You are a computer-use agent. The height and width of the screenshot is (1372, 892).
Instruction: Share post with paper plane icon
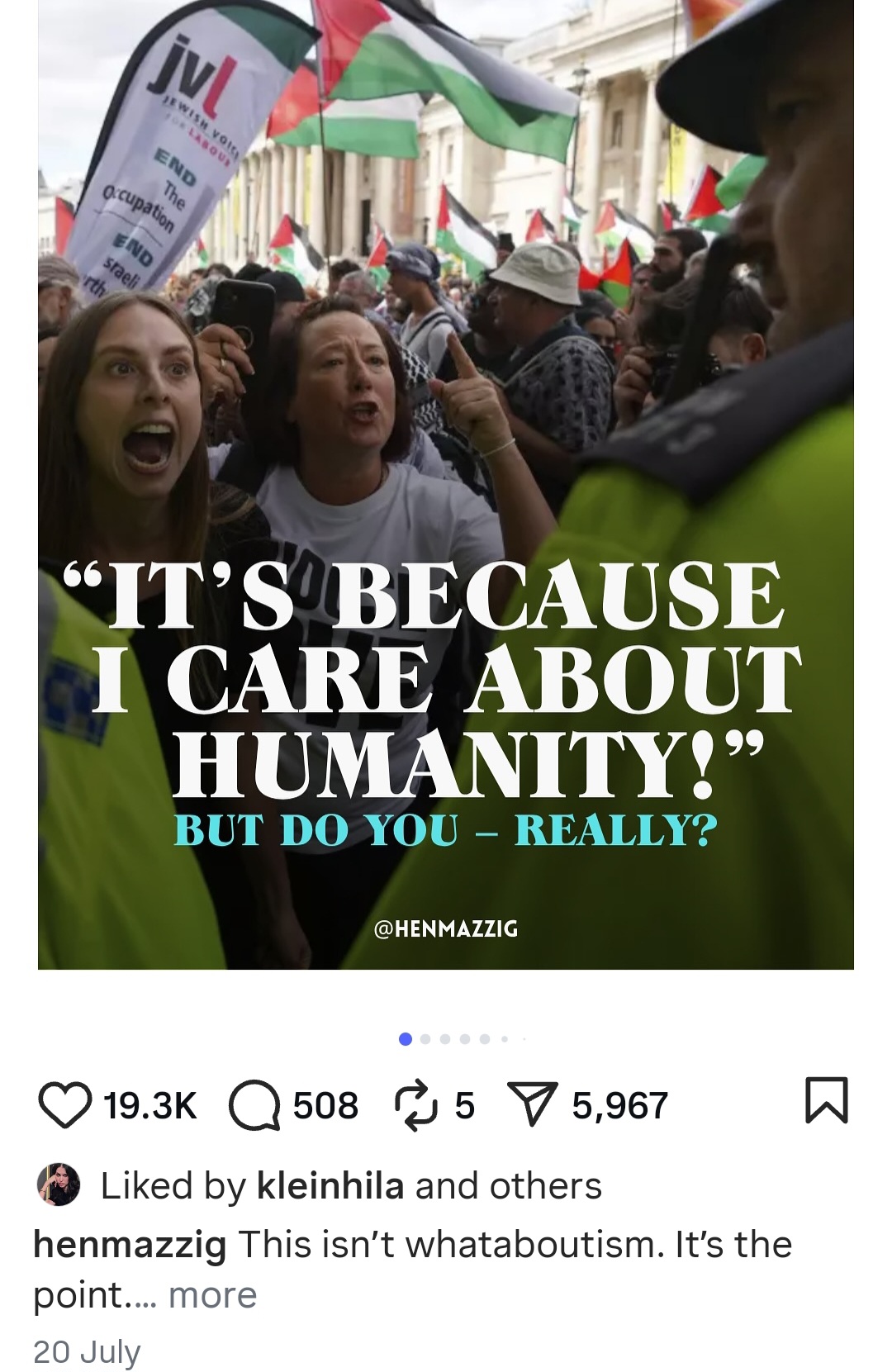click(534, 1105)
